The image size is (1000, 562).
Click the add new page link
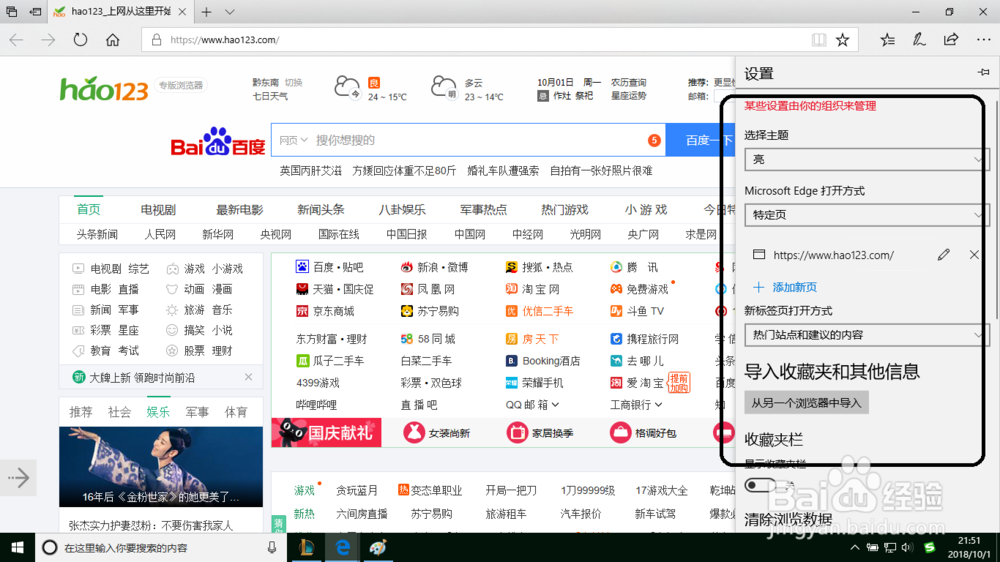pyautogui.click(x=785, y=287)
